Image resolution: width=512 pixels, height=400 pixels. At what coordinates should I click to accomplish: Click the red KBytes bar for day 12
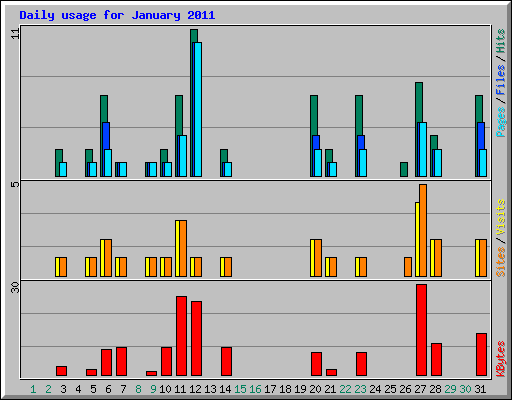click(196, 339)
